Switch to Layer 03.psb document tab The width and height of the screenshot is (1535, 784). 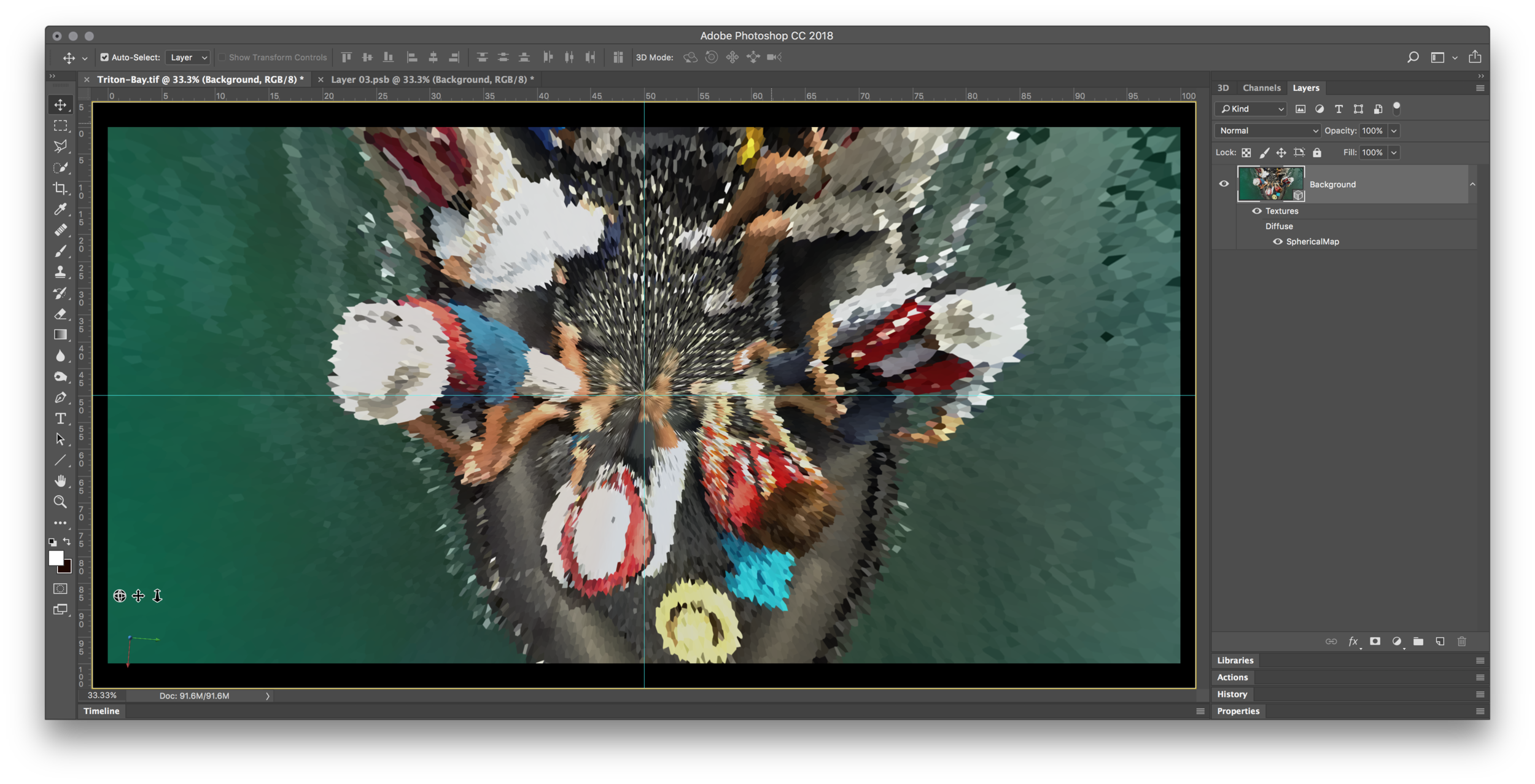click(x=432, y=79)
